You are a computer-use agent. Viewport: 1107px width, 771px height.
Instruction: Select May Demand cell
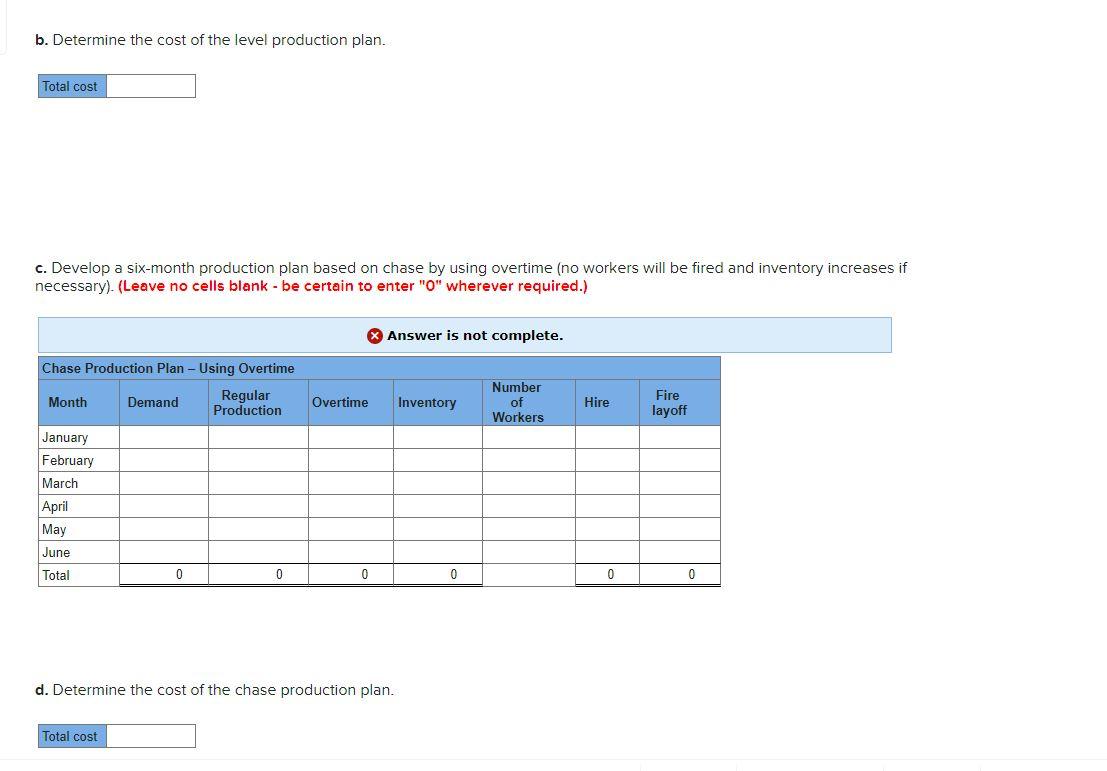pos(164,529)
